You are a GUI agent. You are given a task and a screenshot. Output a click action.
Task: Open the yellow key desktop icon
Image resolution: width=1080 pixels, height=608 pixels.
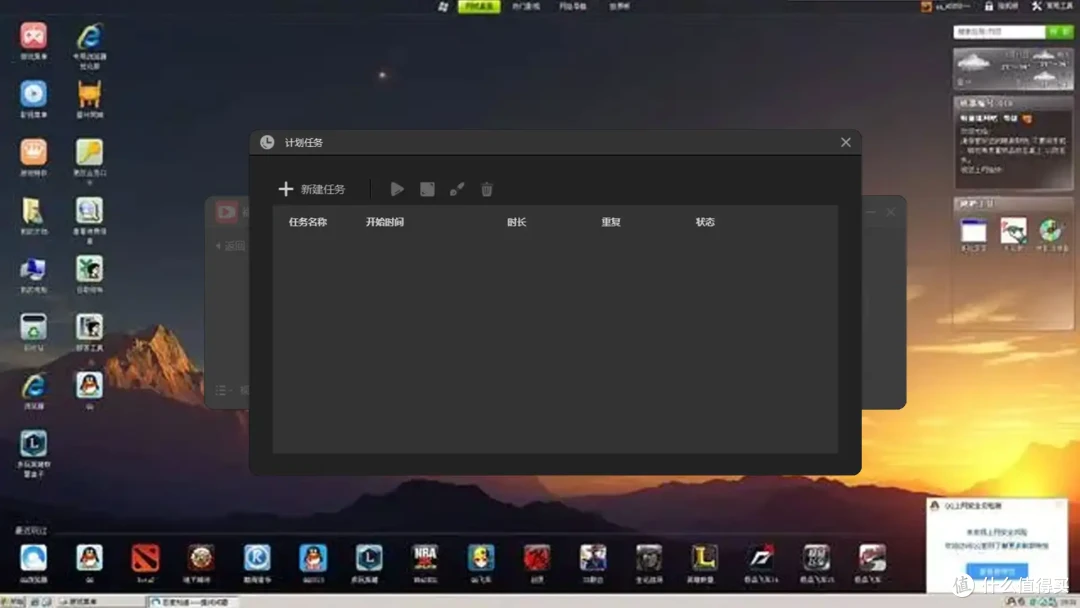pyautogui.click(x=90, y=153)
